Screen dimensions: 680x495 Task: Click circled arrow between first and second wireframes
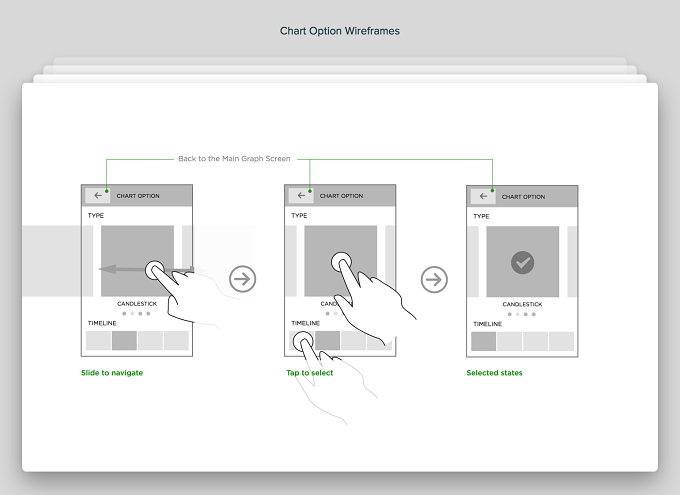(x=242, y=279)
